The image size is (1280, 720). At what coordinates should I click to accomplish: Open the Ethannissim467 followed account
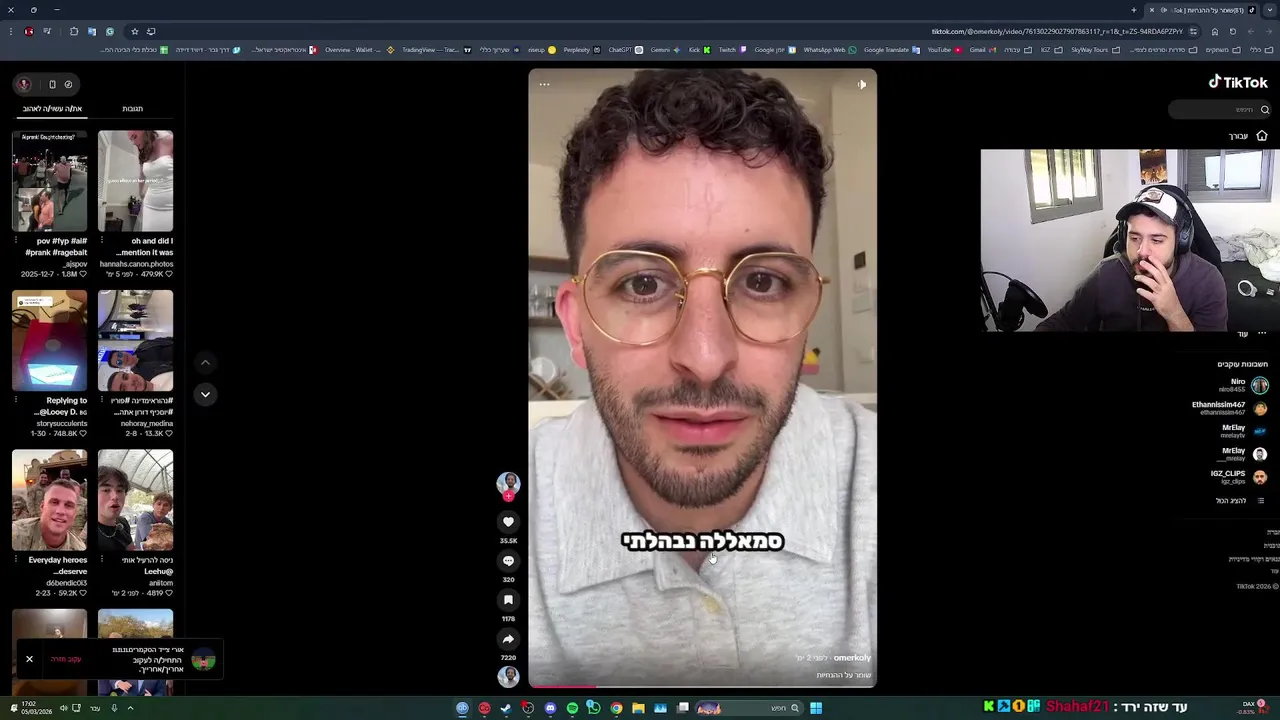tap(1230, 408)
